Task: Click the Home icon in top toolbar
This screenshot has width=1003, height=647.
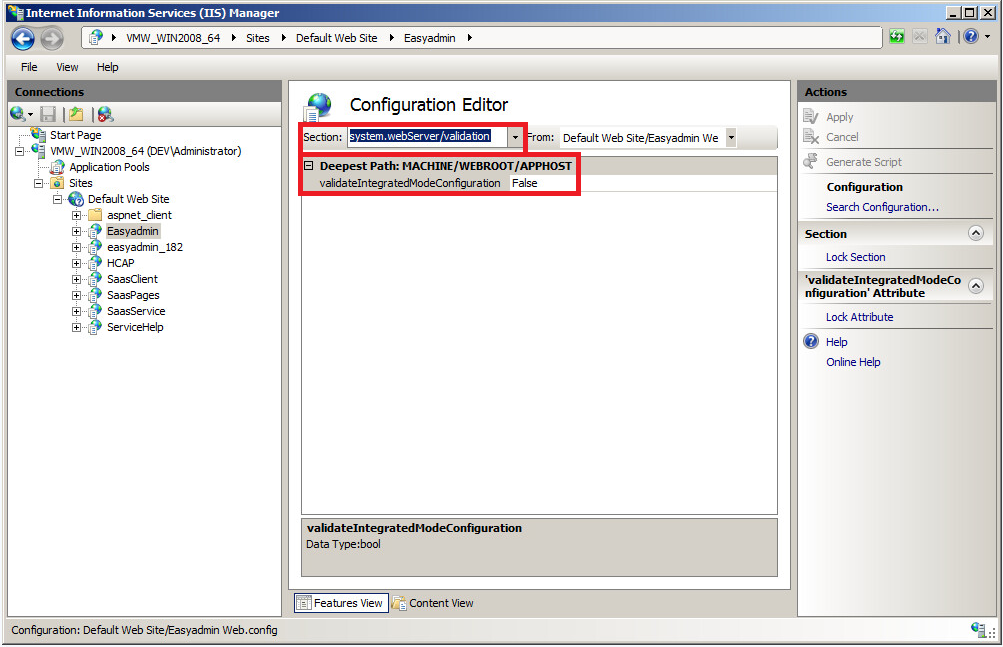Action: 942,37
